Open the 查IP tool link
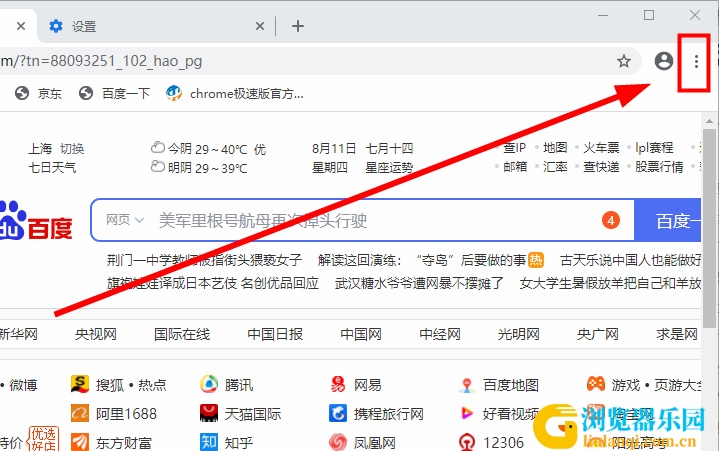The width and height of the screenshot is (719, 451). (x=514, y=148)
